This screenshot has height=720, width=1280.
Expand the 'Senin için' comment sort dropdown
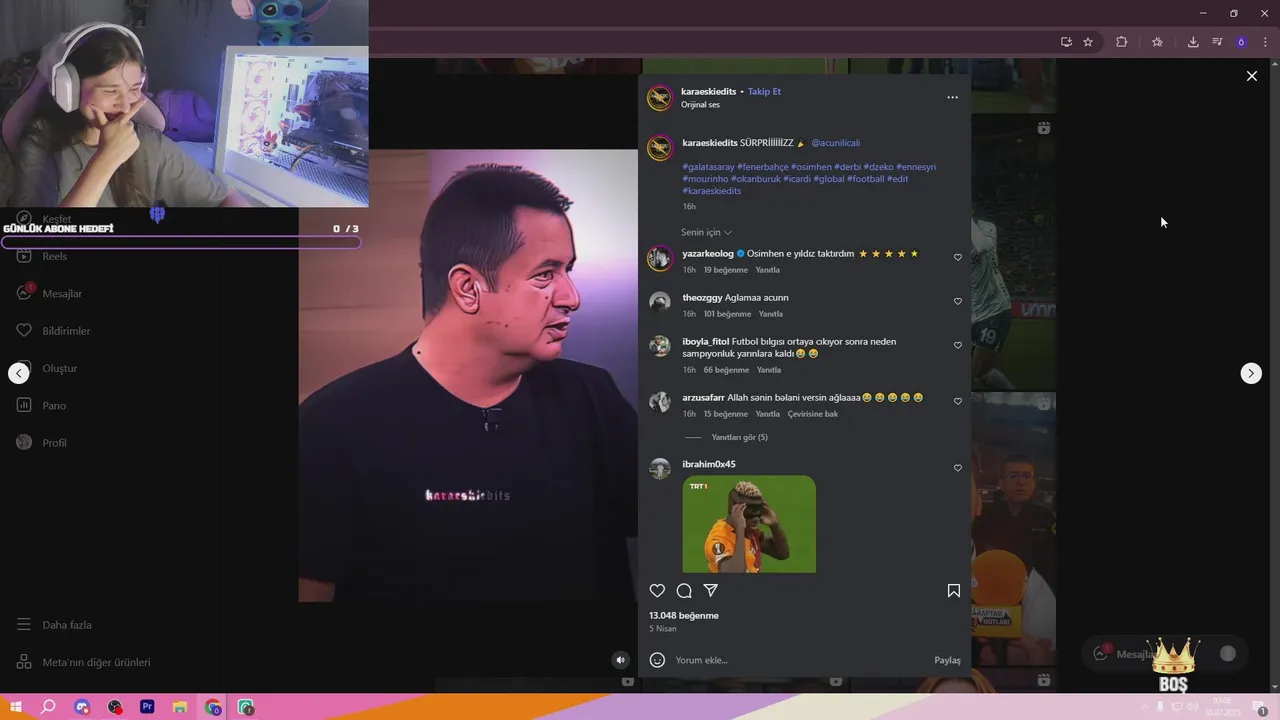click(707, 232)
